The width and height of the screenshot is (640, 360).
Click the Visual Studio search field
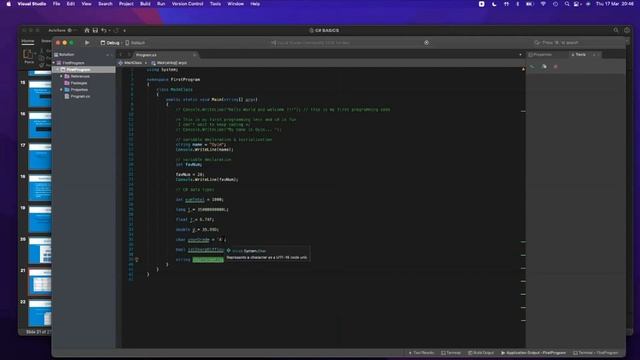pyautogui.click(x=576, y=42)
